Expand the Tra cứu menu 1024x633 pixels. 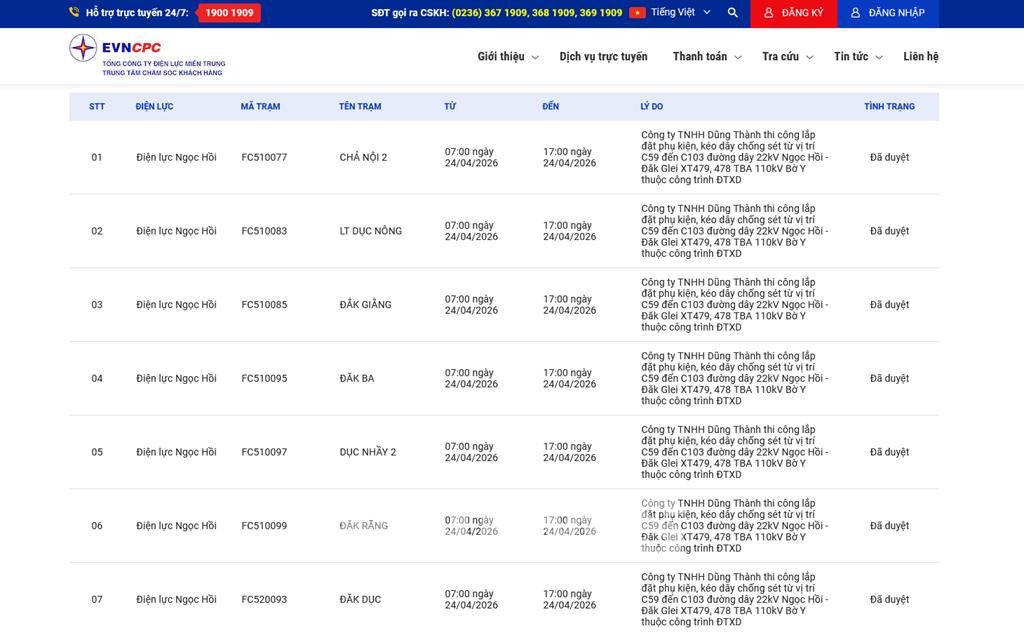pyautogui.click(x=787, y=57)
